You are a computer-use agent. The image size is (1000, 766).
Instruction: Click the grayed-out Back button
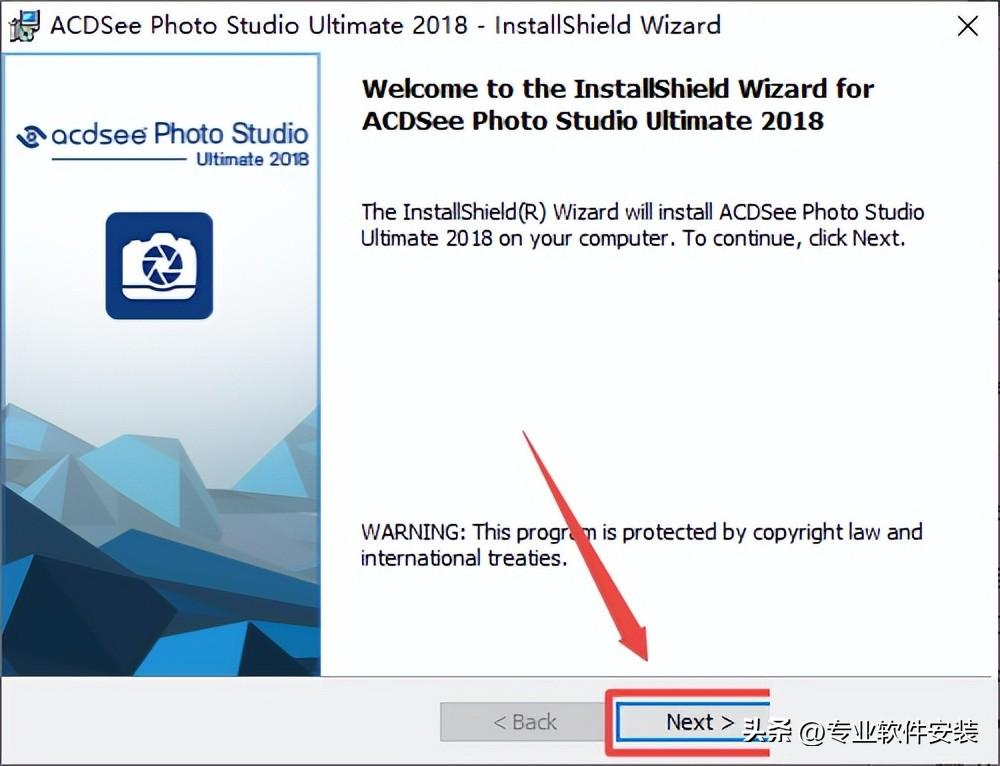pyautogui.click(x=524, y=722)
